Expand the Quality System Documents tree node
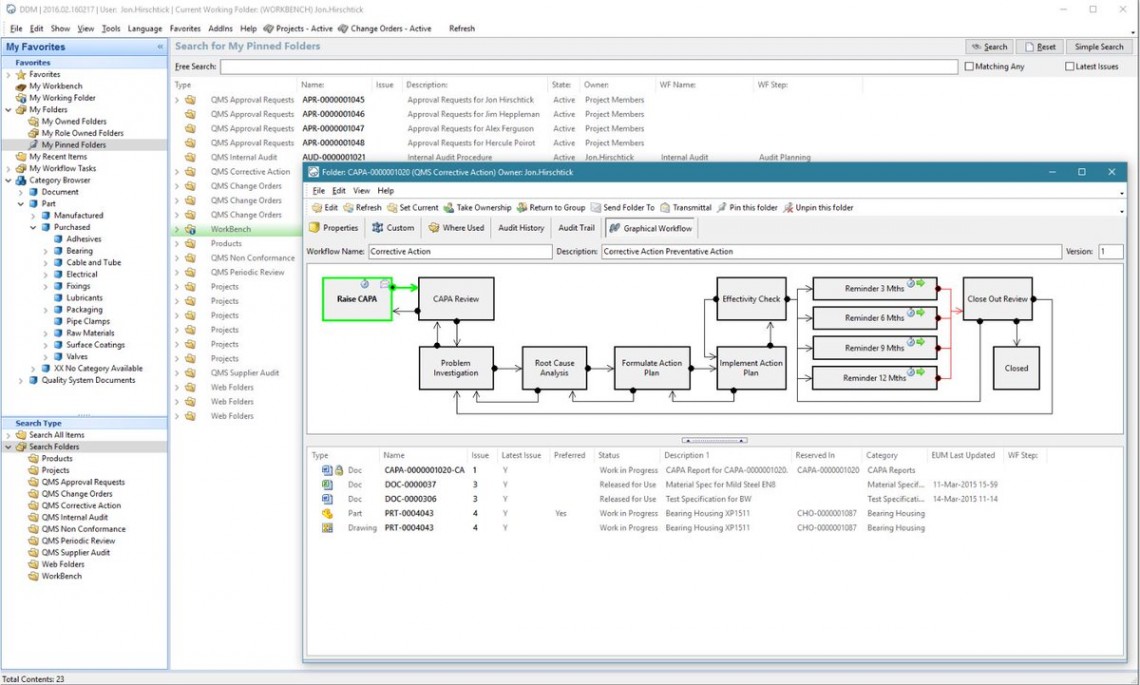 coord(21,380)
